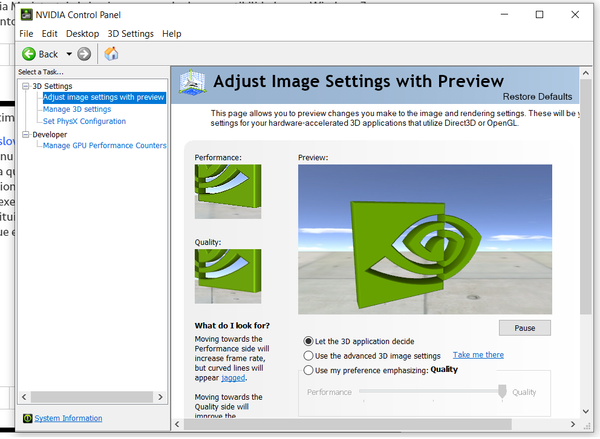
Task: Collapse the 3D Settings tree node
Action: coord(26,86)
